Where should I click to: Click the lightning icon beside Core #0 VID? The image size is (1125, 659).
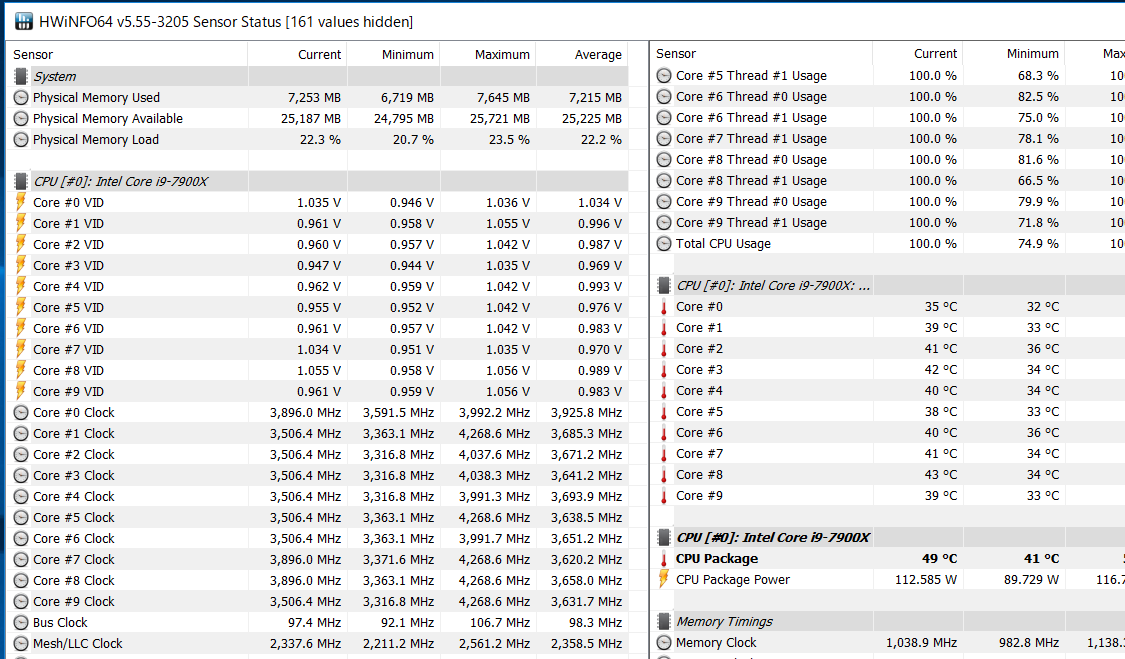point(21,202)
